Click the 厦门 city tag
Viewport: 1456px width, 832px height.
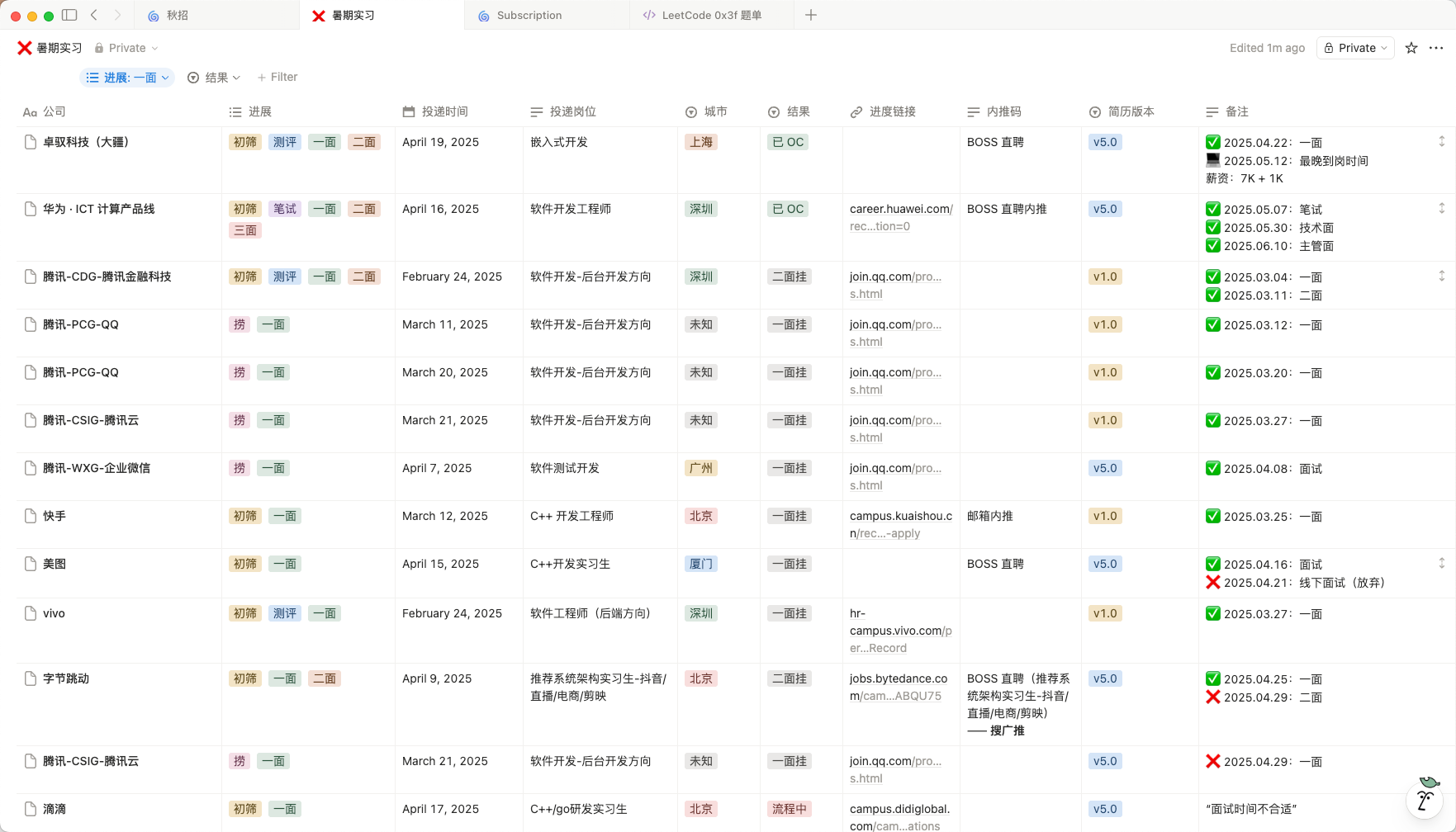pyautogui.click(x=701, y=564)
